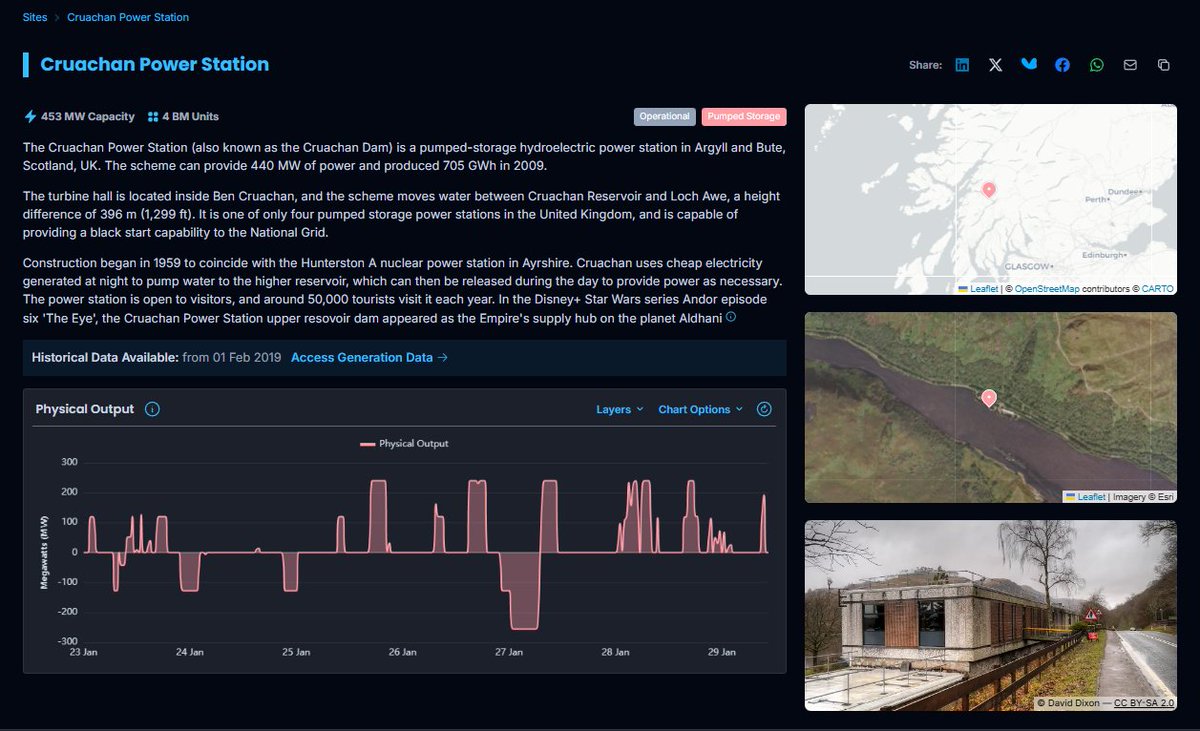Open power station building photo
This screenshot has width=1200, height=731.
click(991, 615)
